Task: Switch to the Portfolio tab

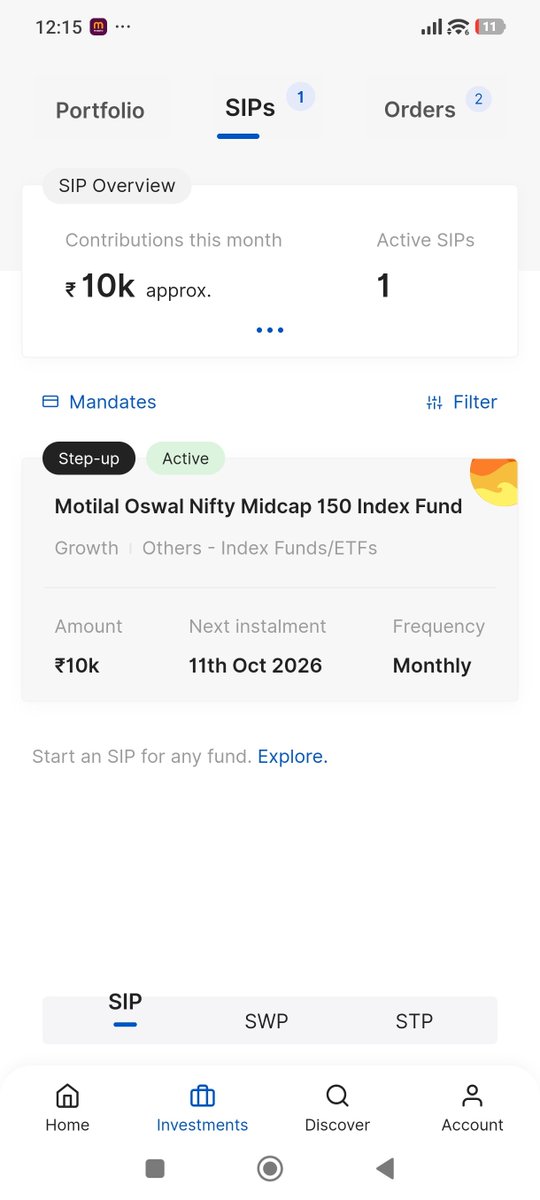Action: tap(100, 111)
